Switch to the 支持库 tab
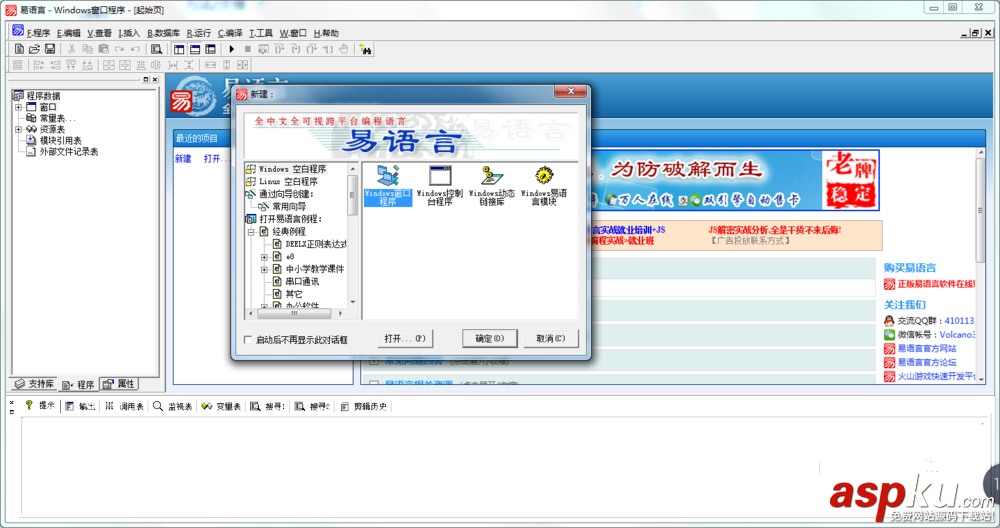This screenshot has height=528, width=1000. 34,384
